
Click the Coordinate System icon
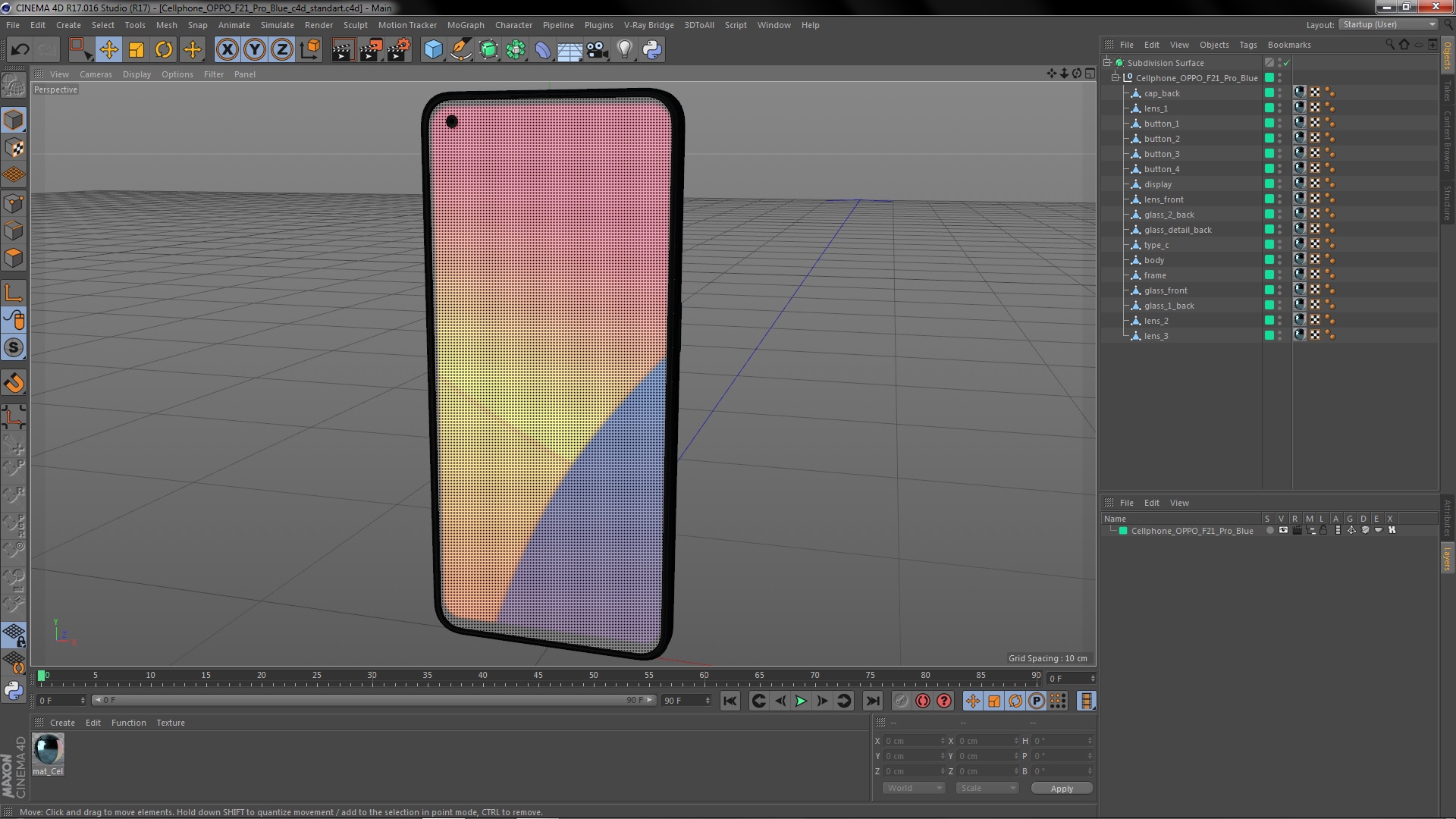click(x=310, y=50)
